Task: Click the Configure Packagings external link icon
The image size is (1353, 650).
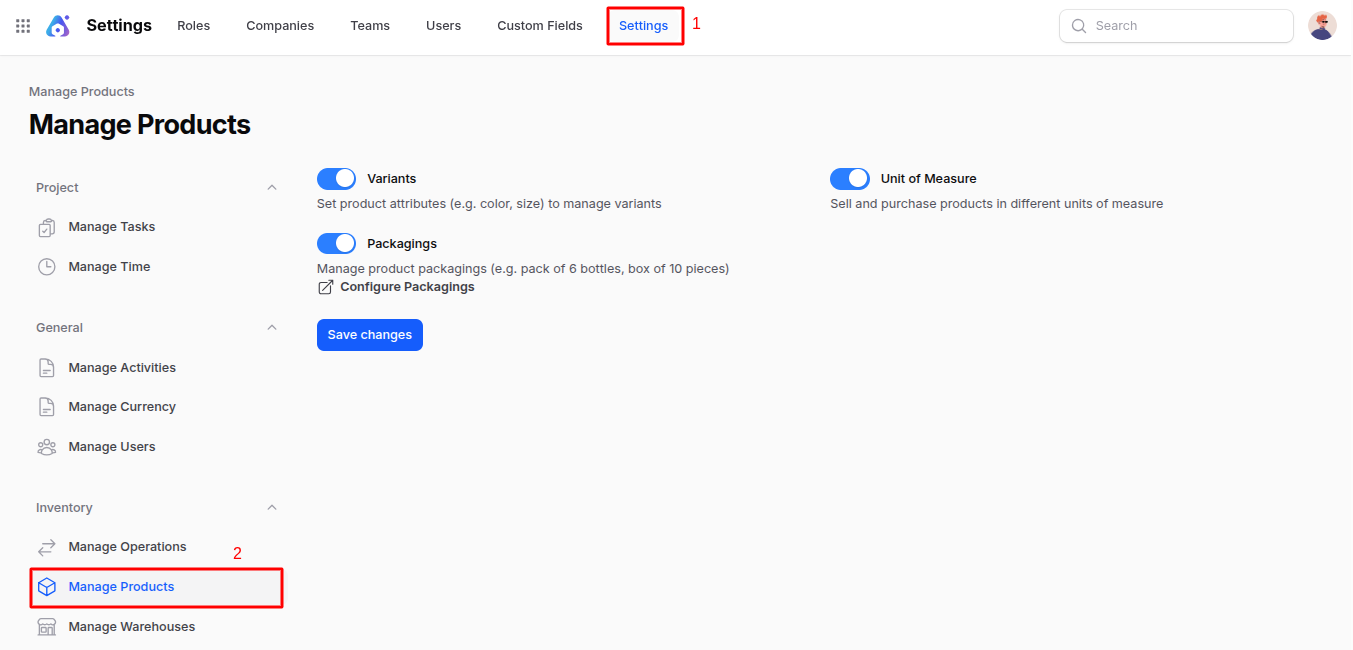Action: [324, 286]
